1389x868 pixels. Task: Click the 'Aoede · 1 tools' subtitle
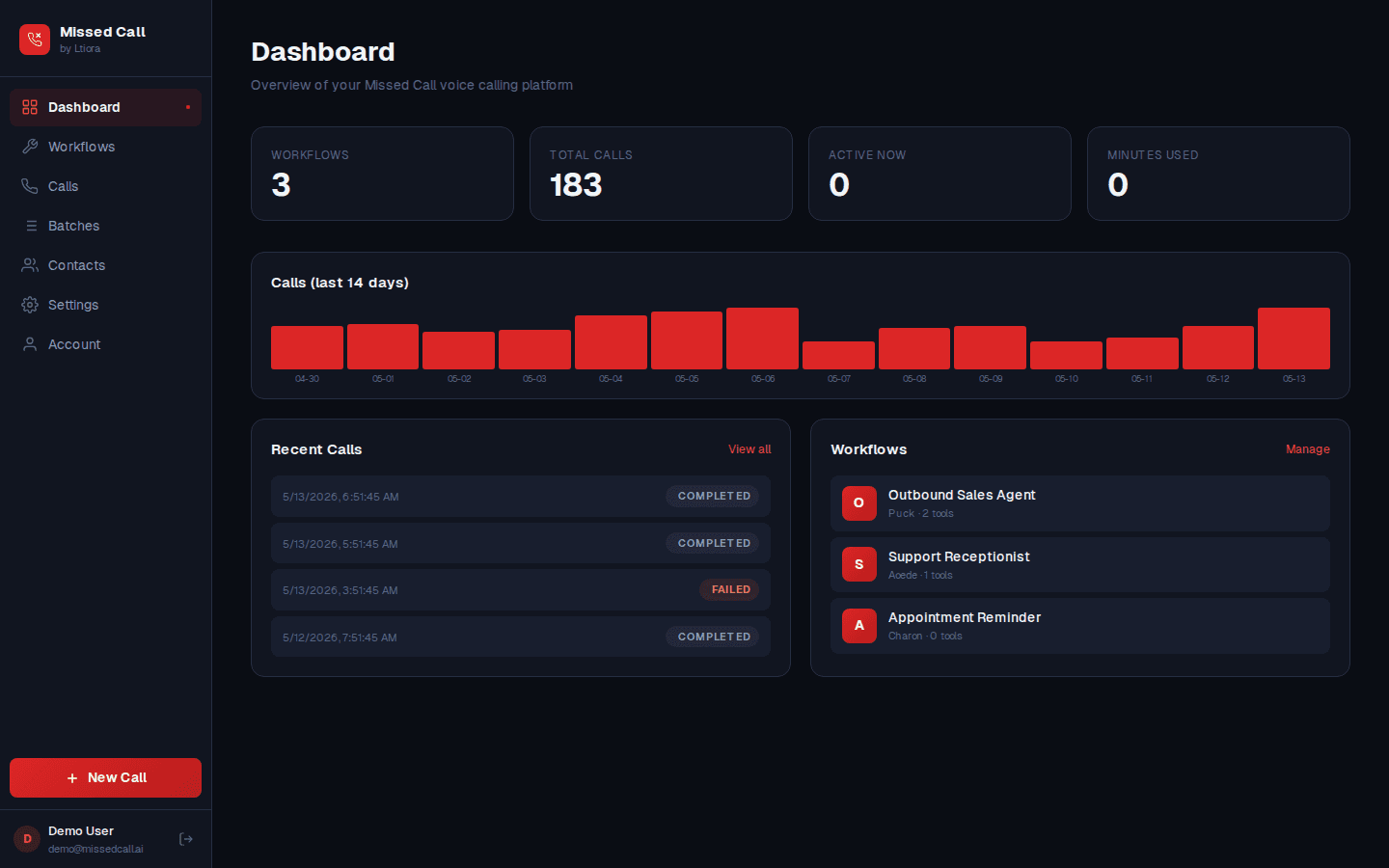click(920, 575)
